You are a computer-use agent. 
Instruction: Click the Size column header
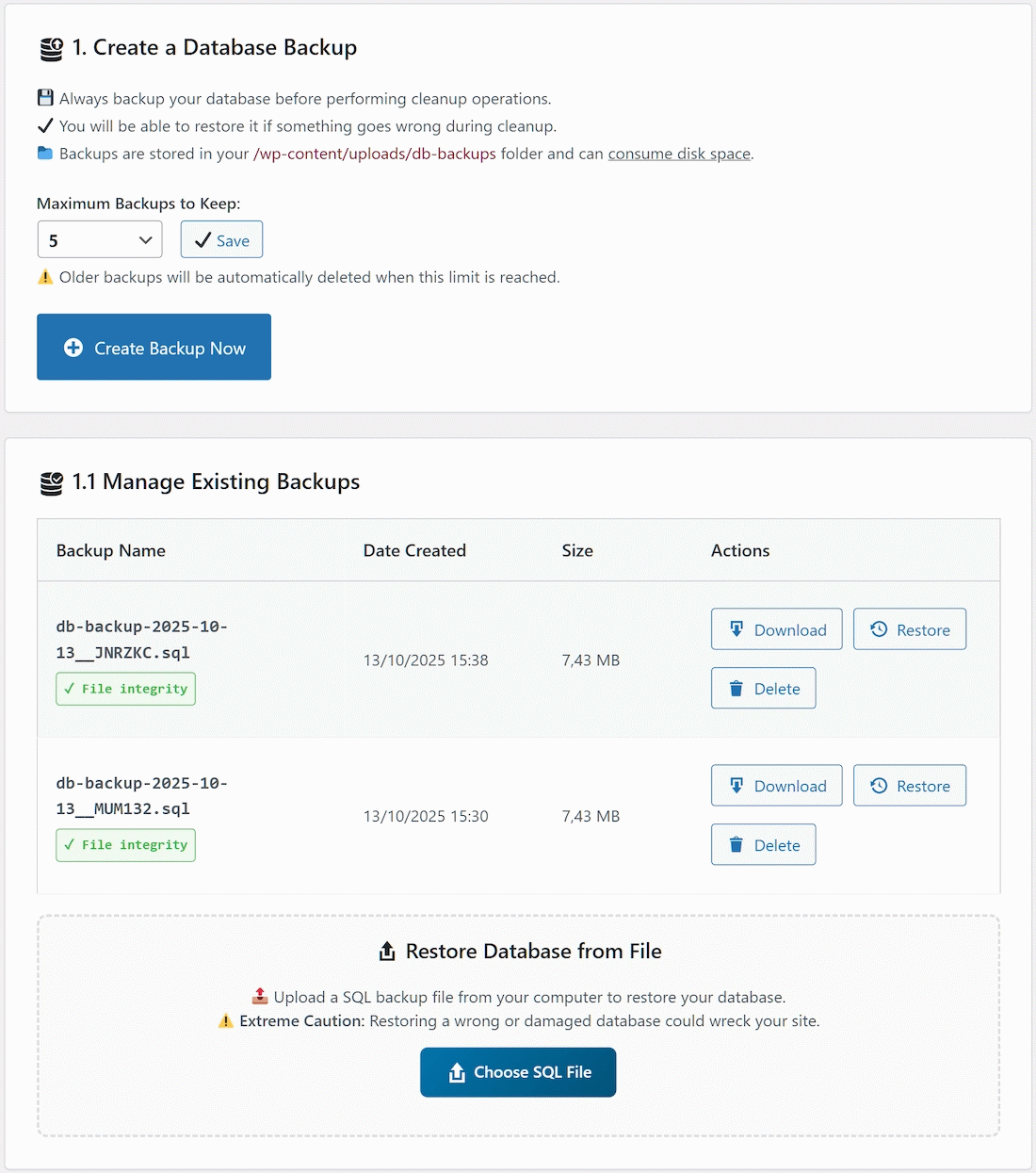pyautogui.click(x=577, y=550)
